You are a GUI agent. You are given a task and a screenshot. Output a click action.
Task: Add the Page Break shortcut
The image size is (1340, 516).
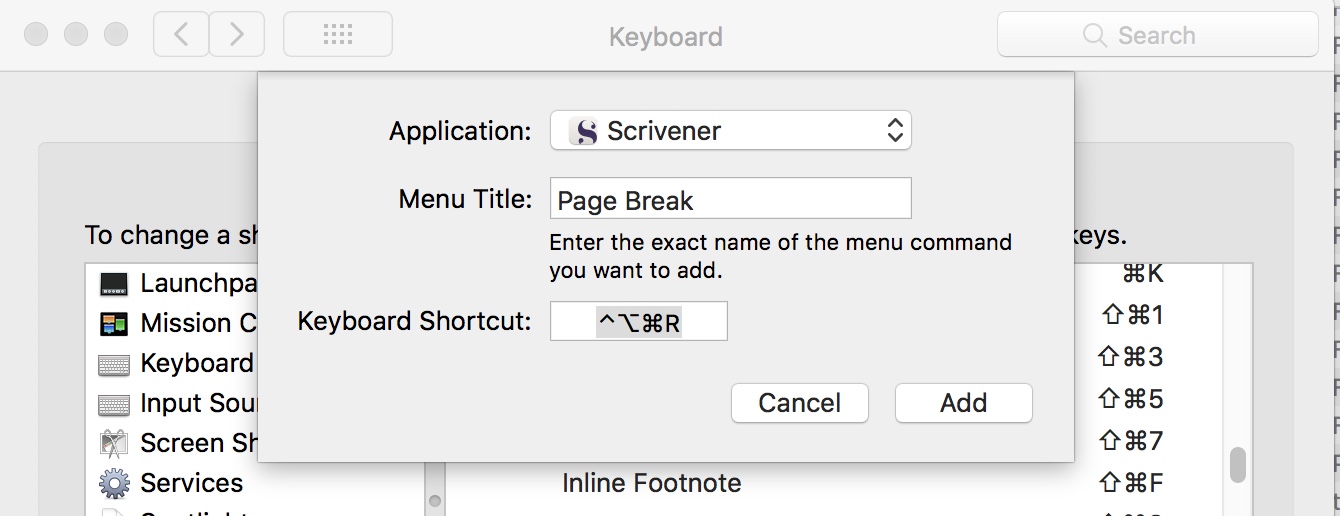point(963,403)
